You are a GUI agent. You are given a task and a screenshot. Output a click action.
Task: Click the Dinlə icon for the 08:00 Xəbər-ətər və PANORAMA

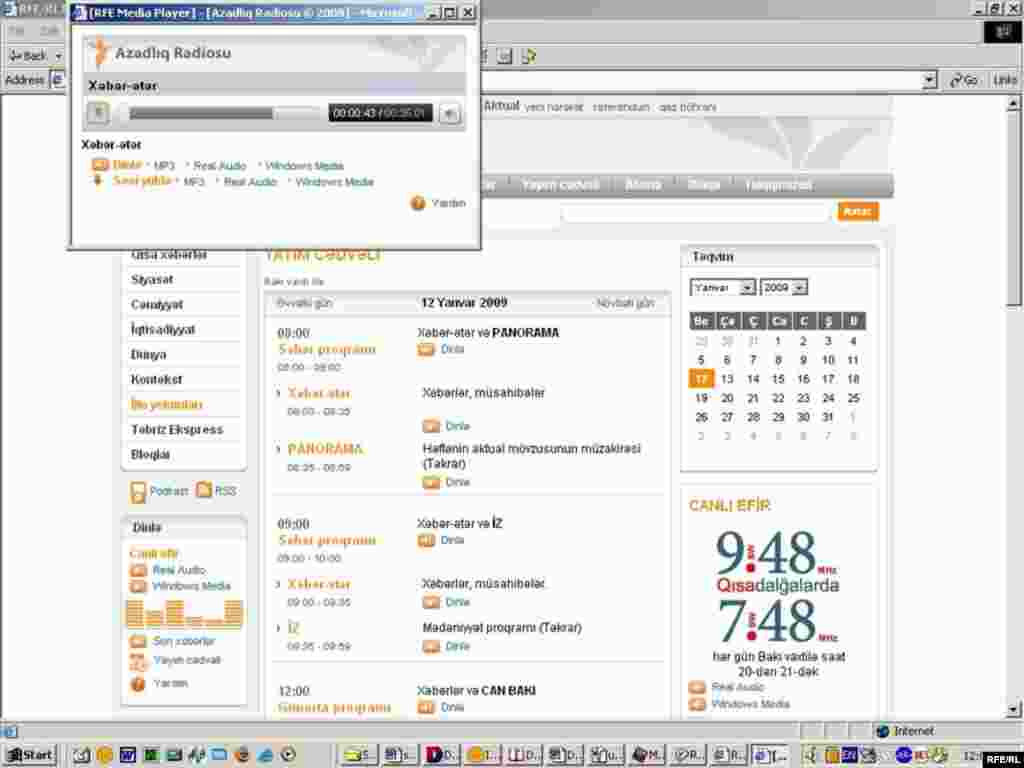(x=427, y=349)
